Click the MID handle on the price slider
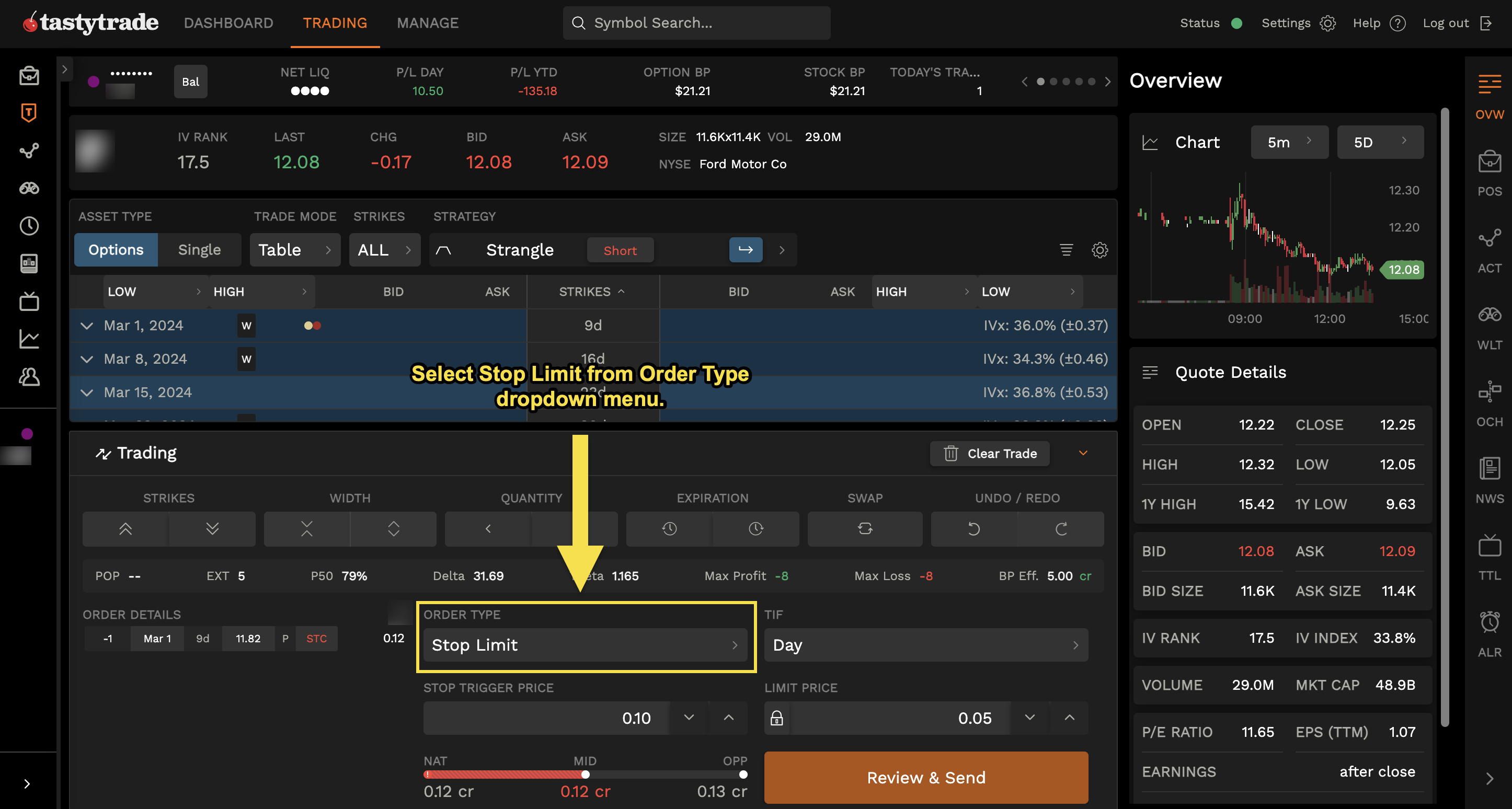The height and width of the screenshot is (809, 1512). click(585, 775)
